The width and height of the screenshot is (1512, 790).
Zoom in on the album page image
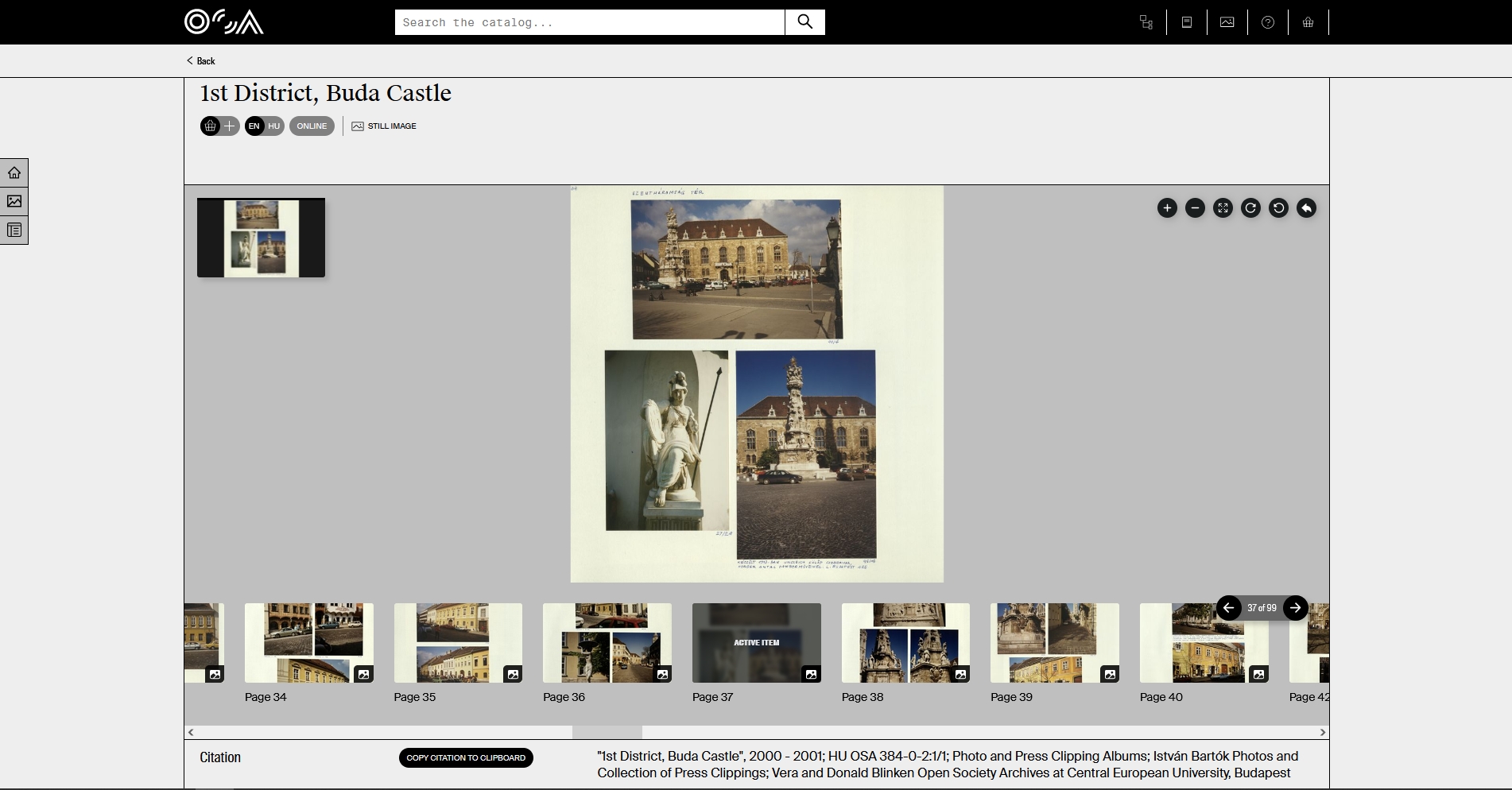click(x=1167, y=208)
